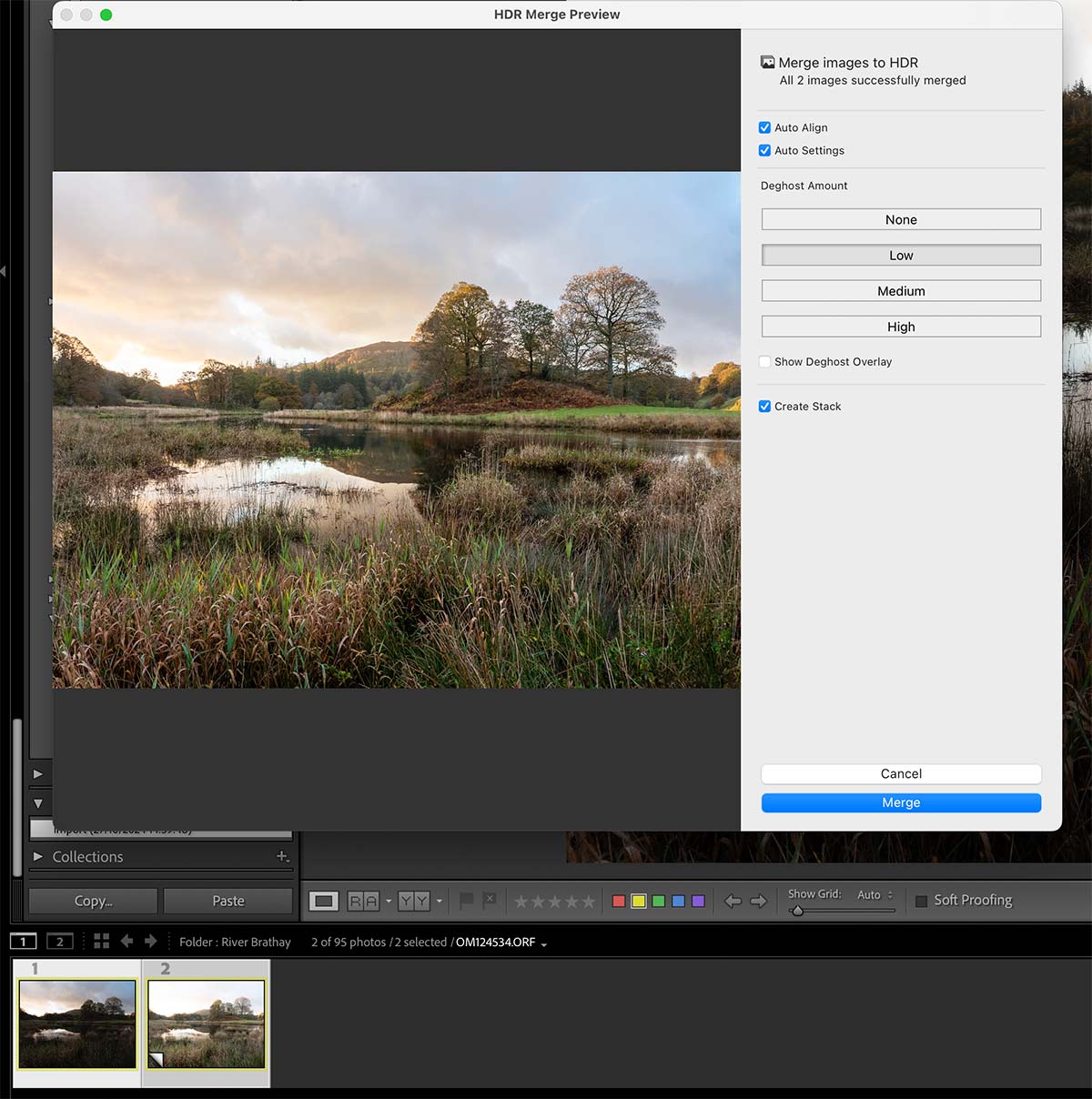Toggle the Soft Proofing checkbox
Screen dimensions: 1092x1099
coord(921,901)
